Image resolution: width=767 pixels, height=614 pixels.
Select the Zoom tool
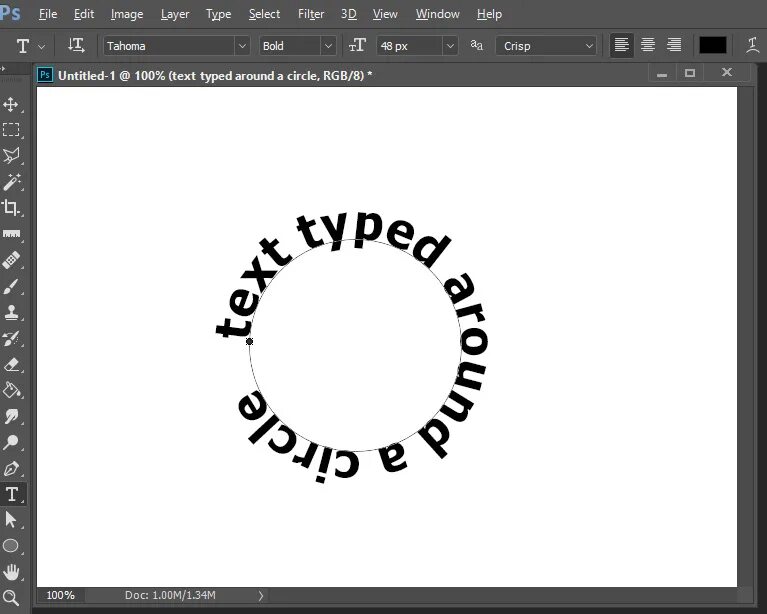click(x=11, y=597)
